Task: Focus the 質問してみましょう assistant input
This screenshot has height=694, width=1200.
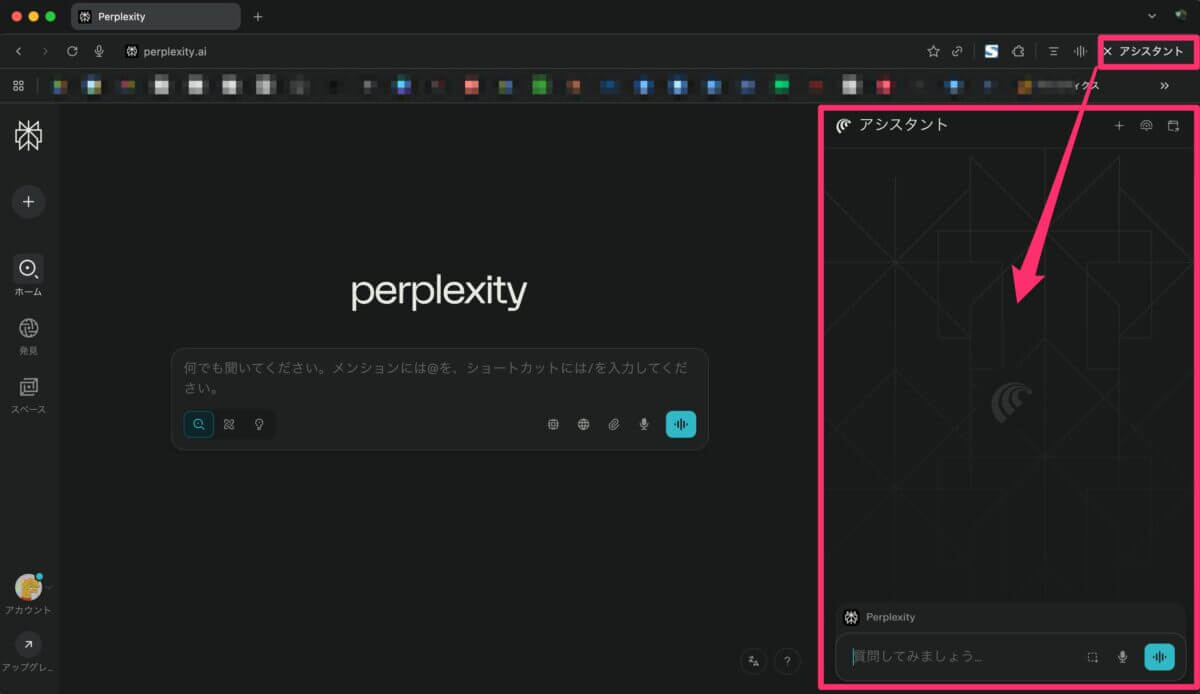Action: point(962,657)
